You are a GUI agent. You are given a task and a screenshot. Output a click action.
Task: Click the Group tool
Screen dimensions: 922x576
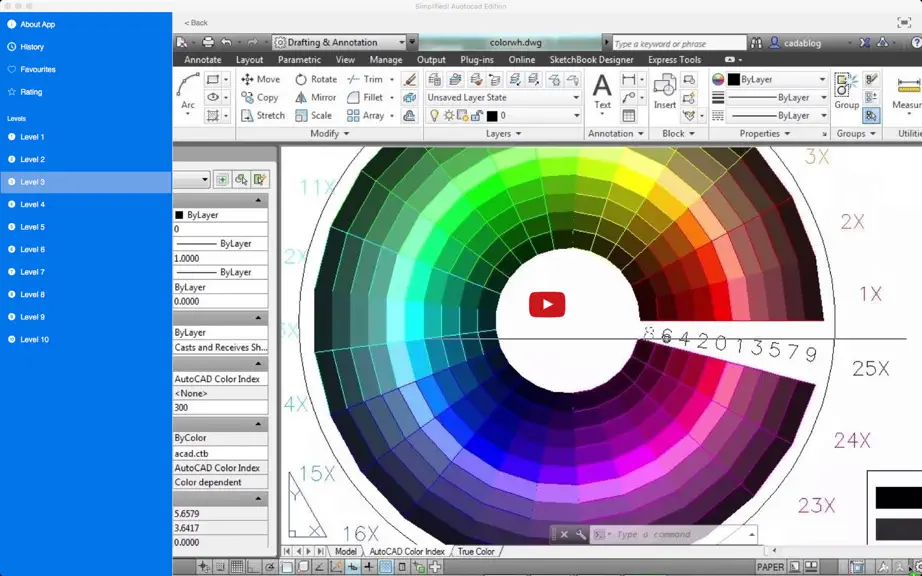(x=847, y=93)
